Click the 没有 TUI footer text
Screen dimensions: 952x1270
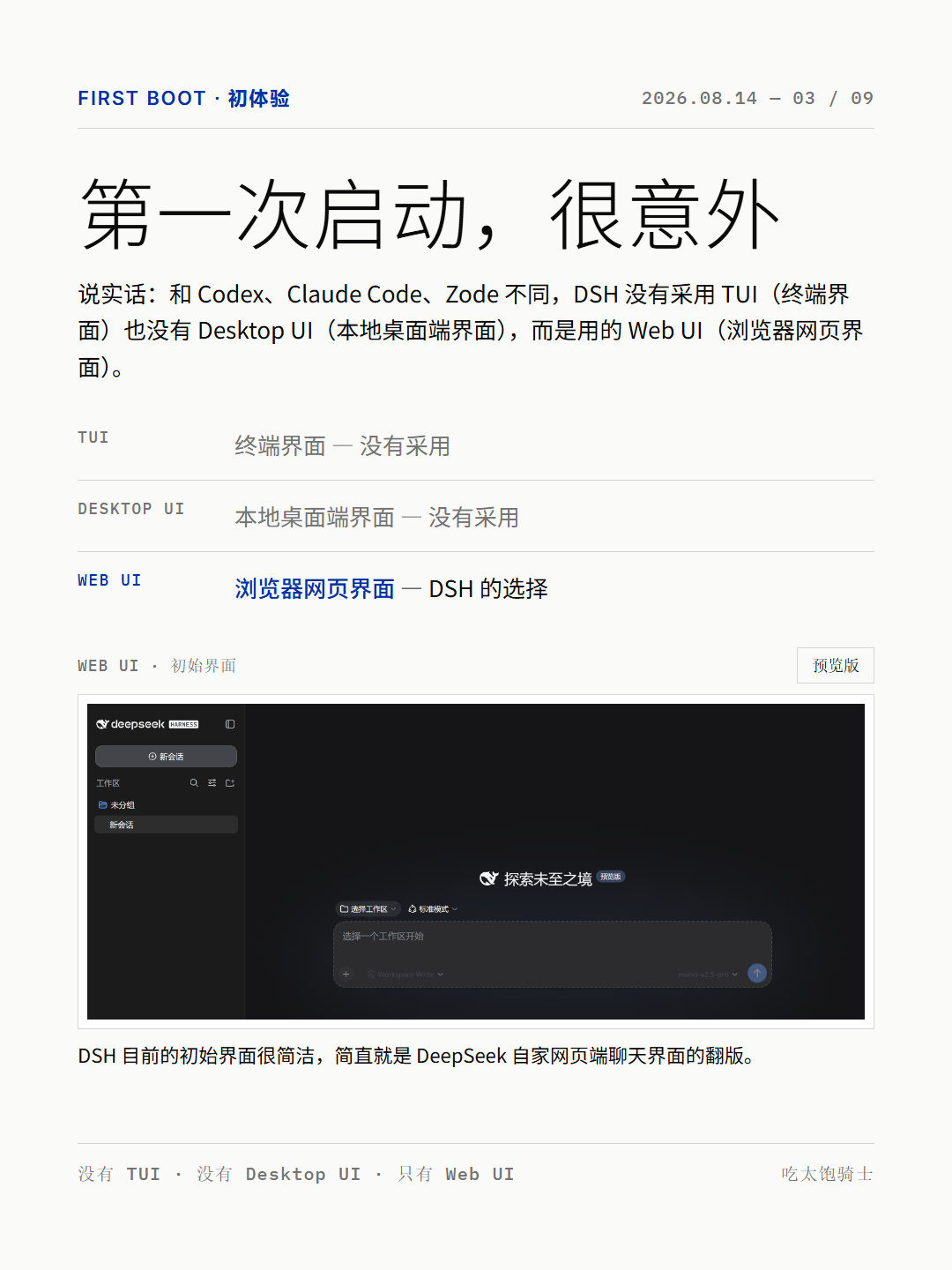coord(119,1174)
